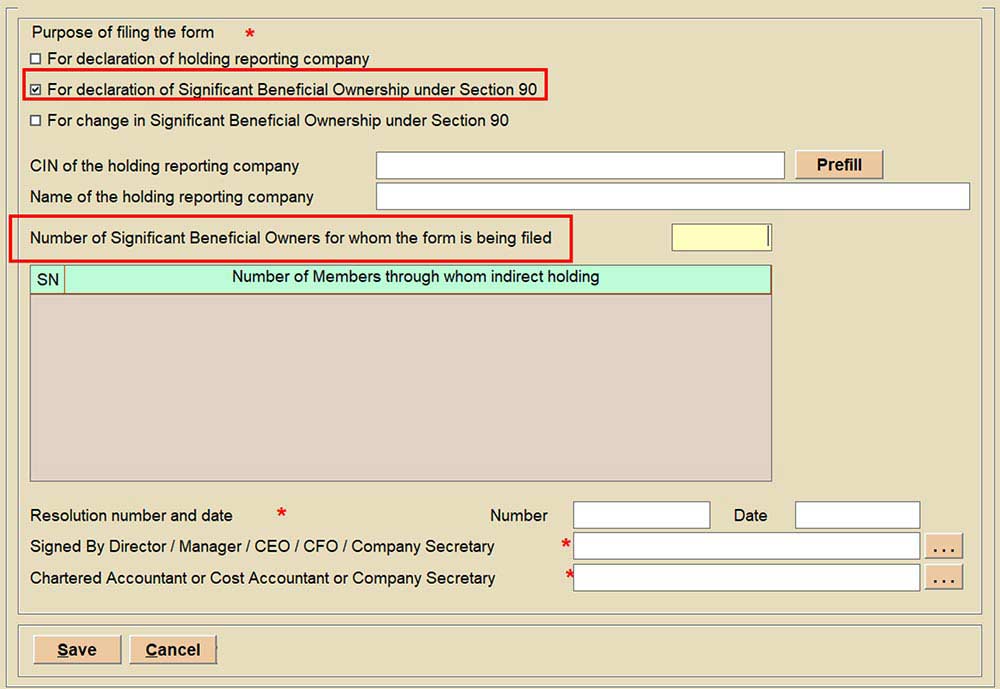Click 'Number of Members through whom indirect holding' header
Image resolution: width=1000 pixels, height=689 pixels.
[416, 278]
